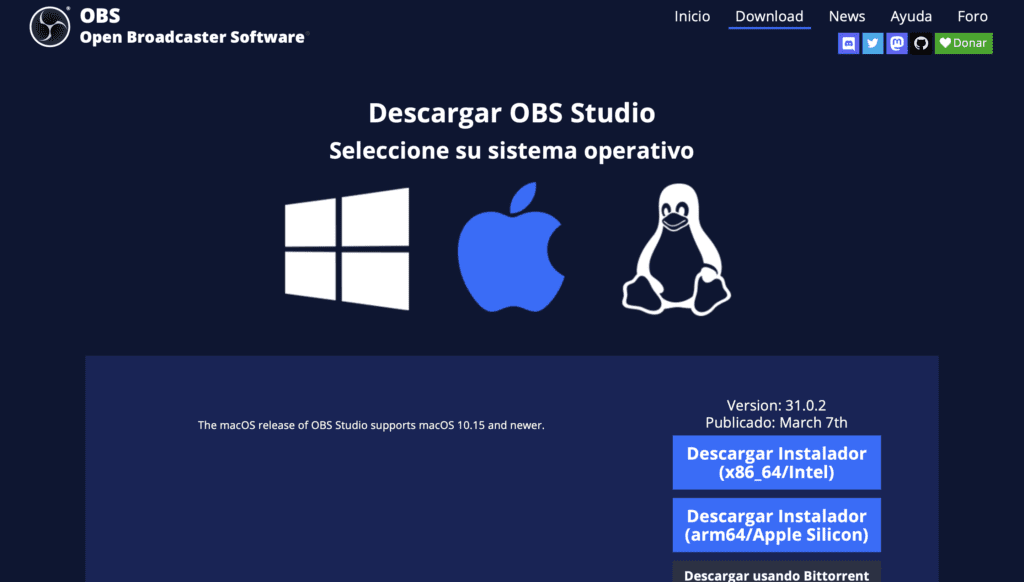Image resolution: width=1024 pixels, height=582 pixels.
Task: Click the macOS 10.15 support note text
Action: coord(371,425)
